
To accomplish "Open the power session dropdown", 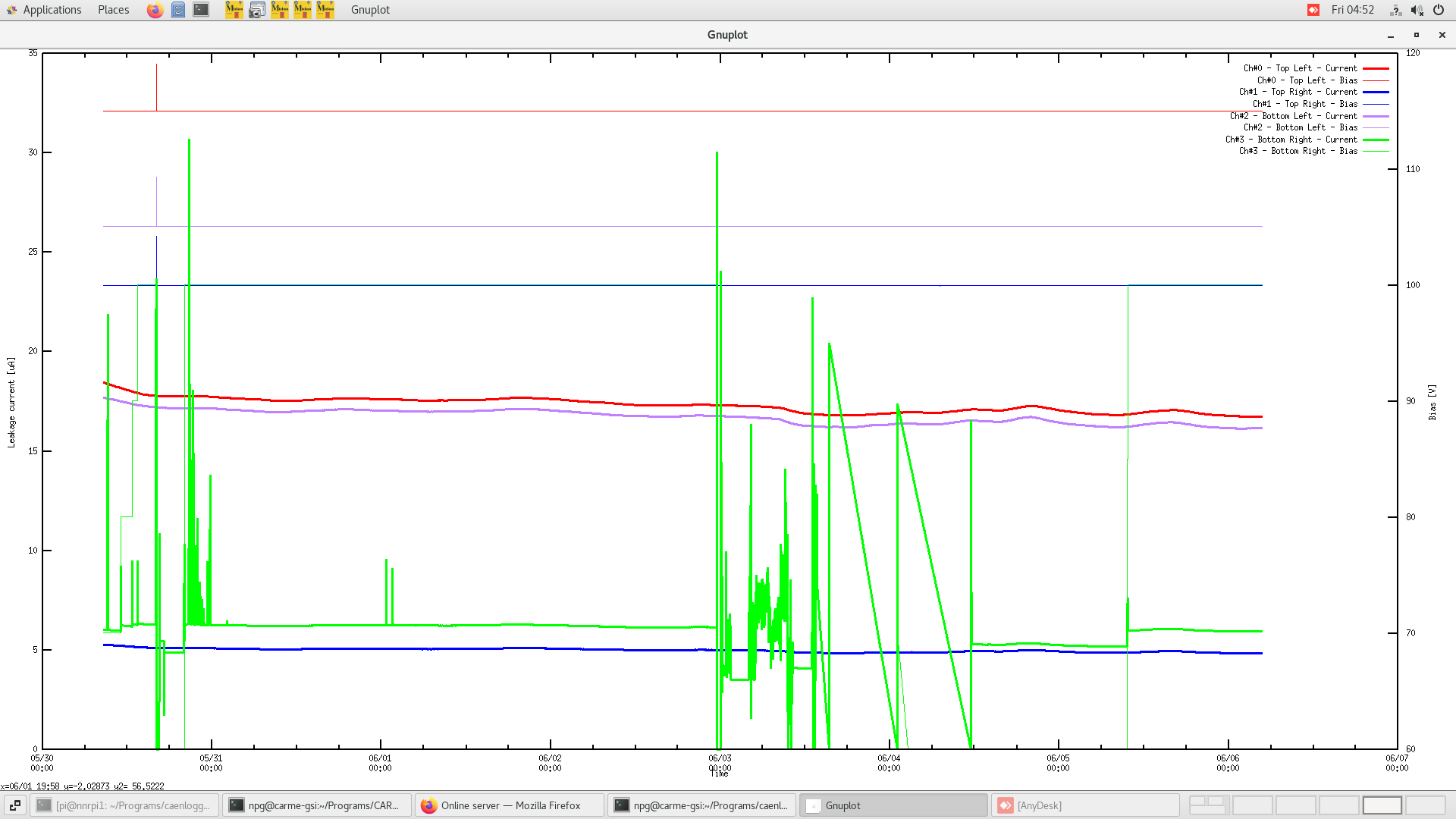I will 1438,10.
